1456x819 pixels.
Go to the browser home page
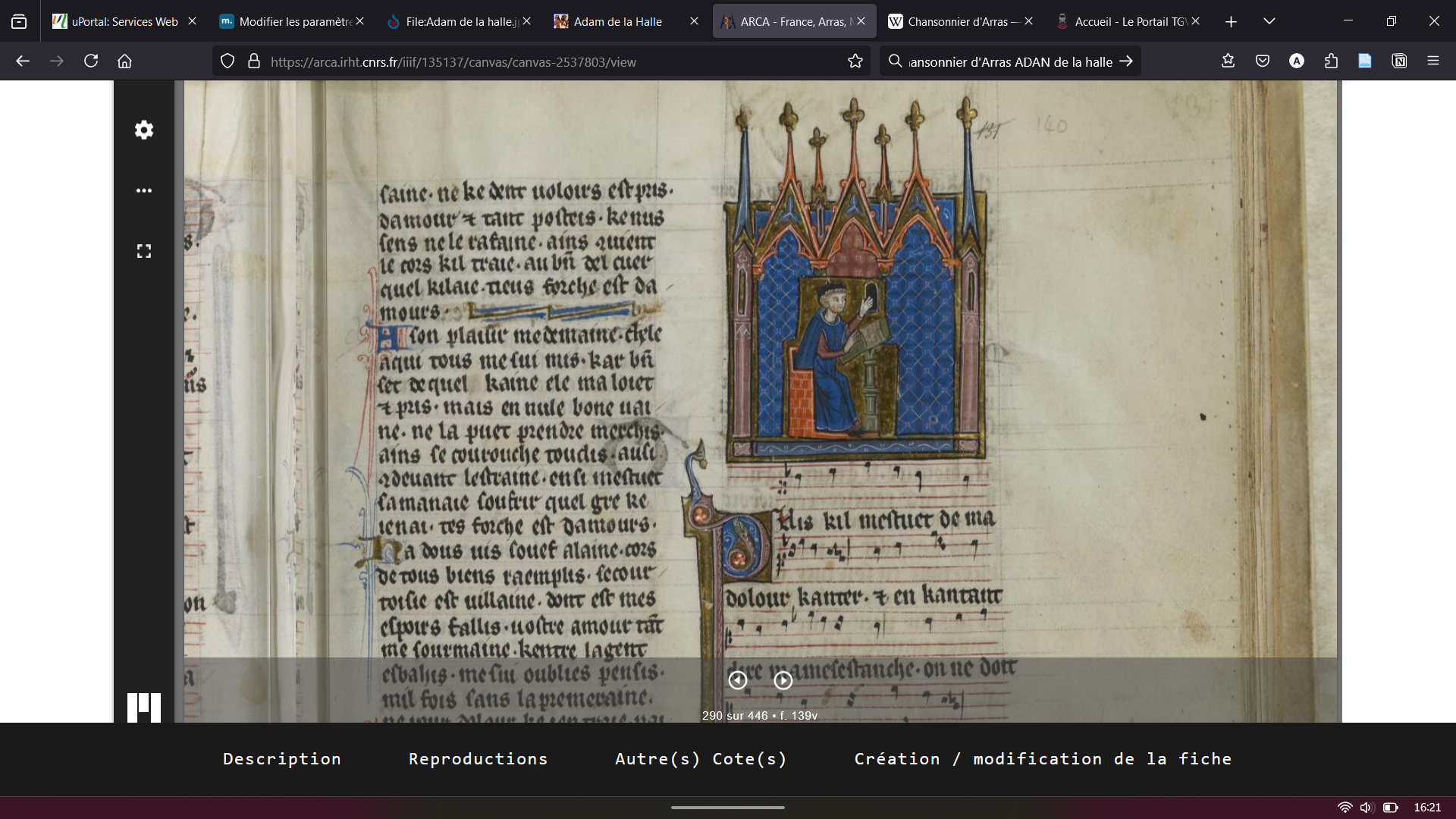point(125,61)
